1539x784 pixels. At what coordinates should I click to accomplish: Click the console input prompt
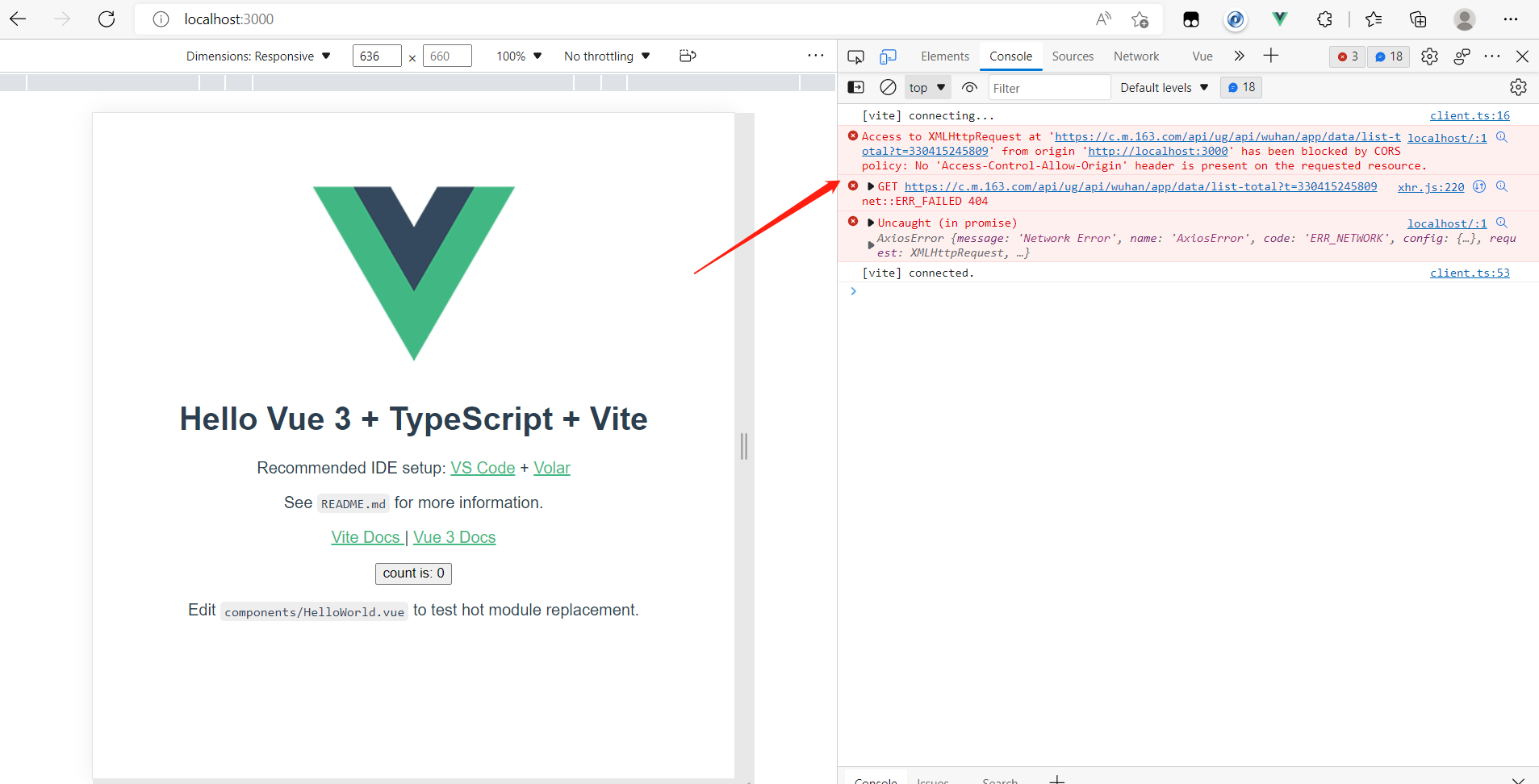click(1186, 291)
